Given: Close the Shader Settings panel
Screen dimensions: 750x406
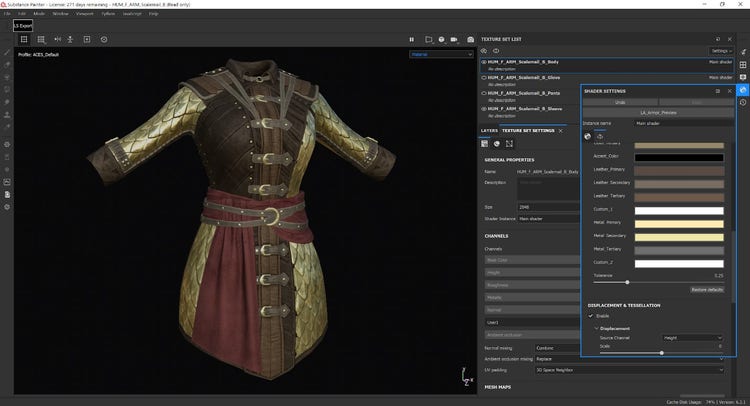Looking at the screenshot, I should (x=729, y=90).
